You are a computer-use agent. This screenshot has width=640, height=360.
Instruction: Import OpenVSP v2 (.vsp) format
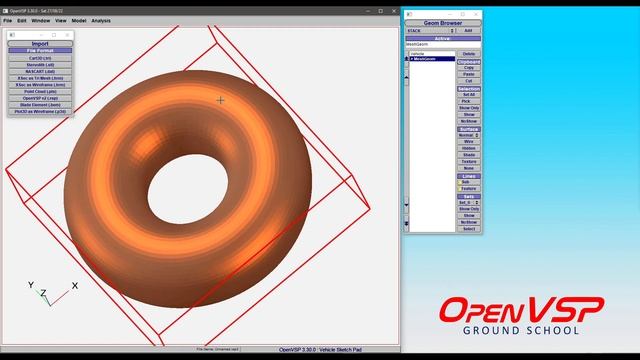pos(40,98)
